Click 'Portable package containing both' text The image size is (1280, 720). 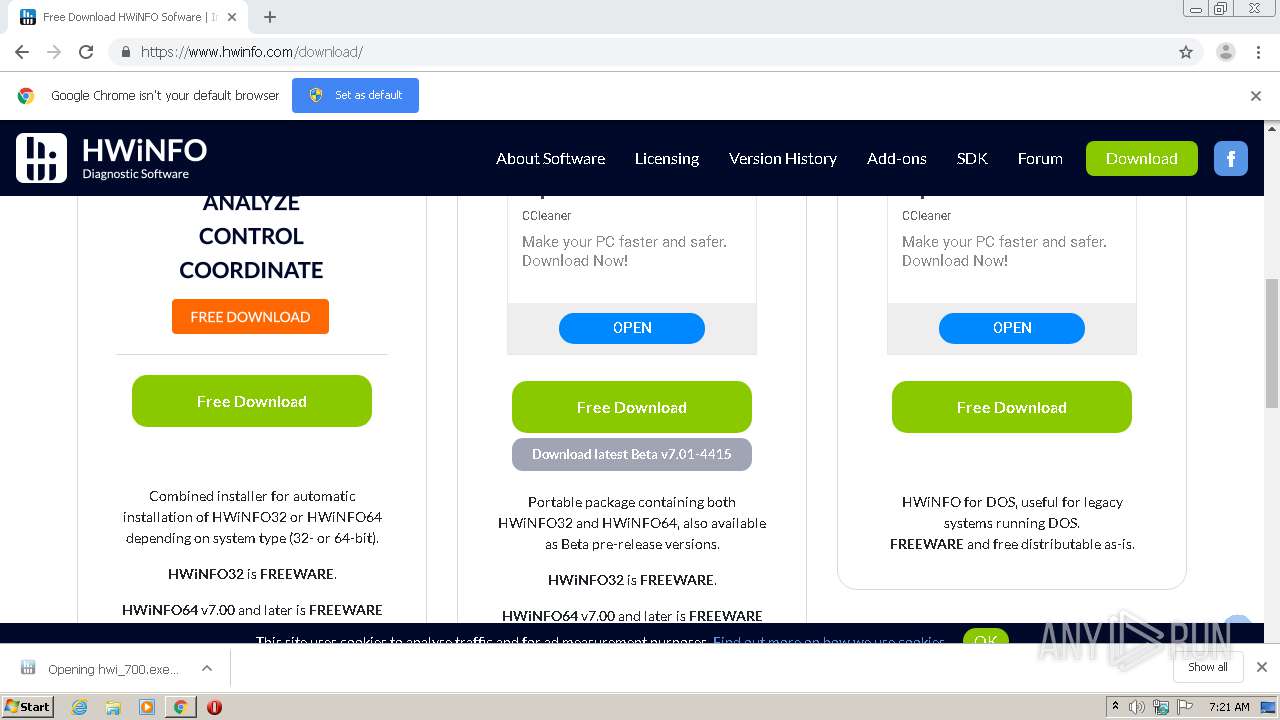click(632, 502)
